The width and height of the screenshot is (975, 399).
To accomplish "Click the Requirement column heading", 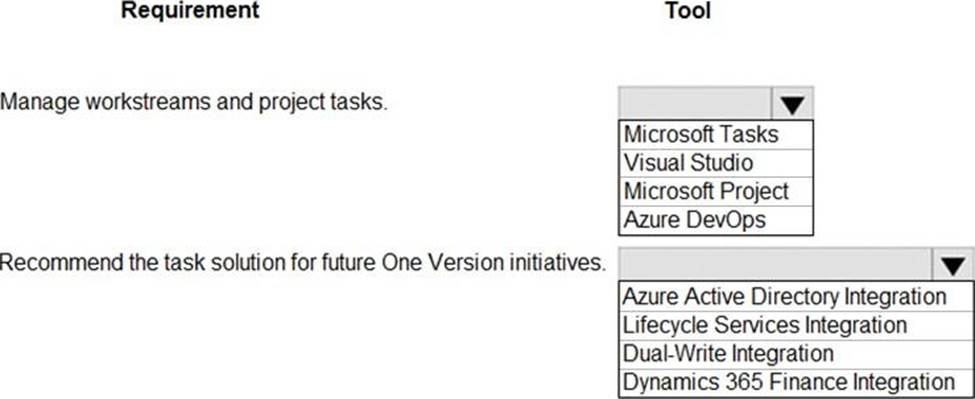I will (x=190, y=11).
